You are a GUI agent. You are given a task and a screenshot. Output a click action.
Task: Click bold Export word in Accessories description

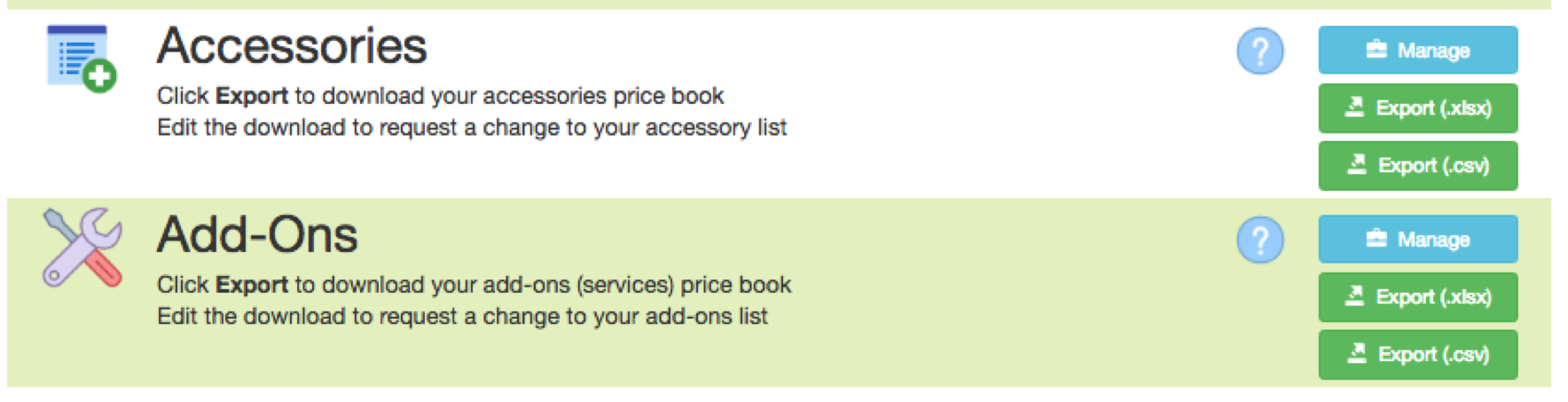(252, 96)
